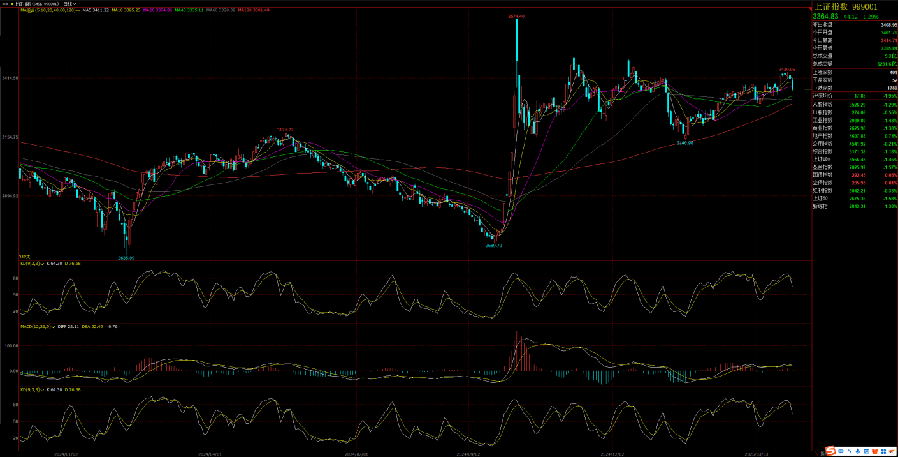Click the highest price label at candlestick peak

click(x=516, y=16)
